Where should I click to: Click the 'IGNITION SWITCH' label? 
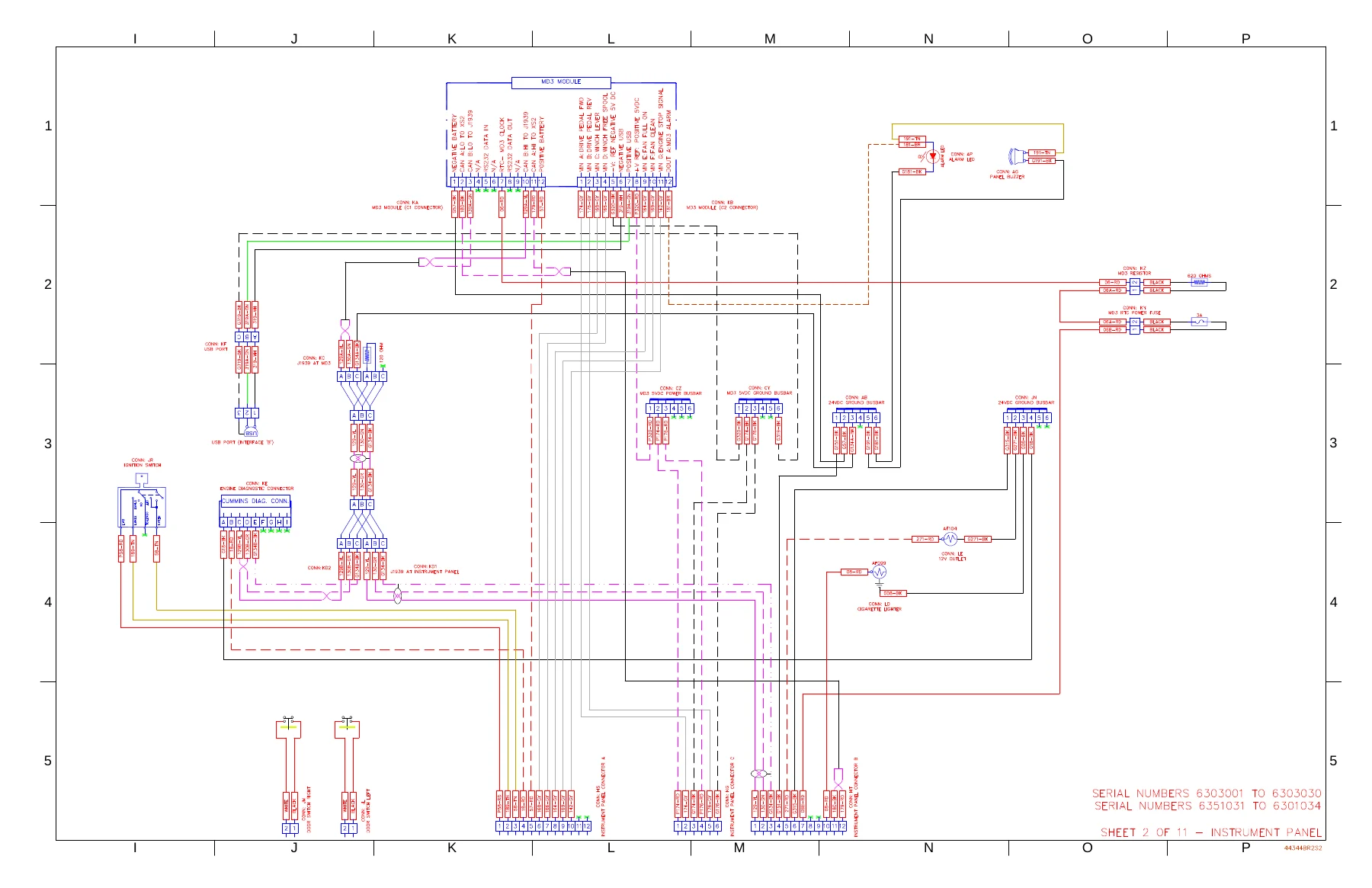click(x=143, y=465)
